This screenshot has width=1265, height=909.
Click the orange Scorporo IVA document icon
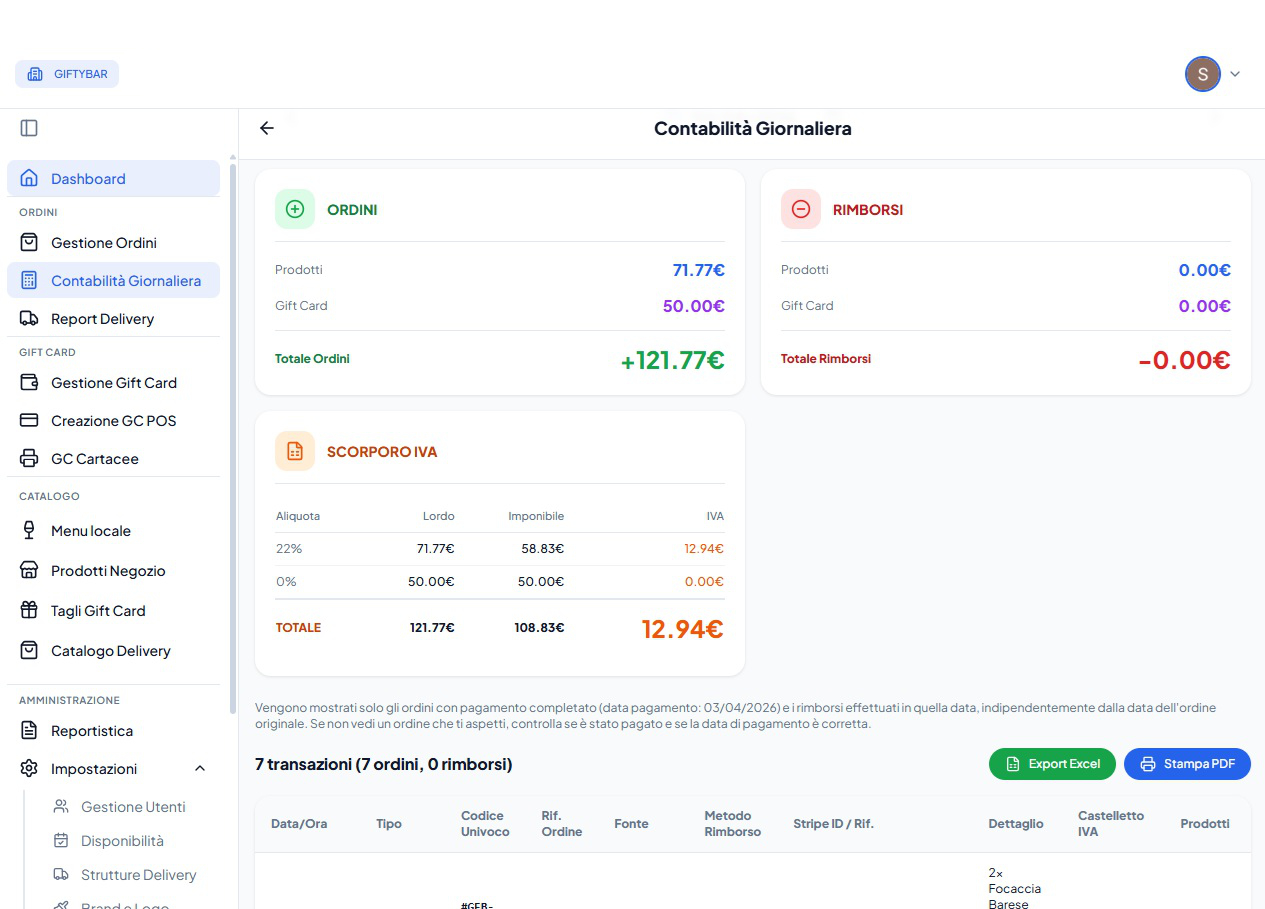point(295,451)
